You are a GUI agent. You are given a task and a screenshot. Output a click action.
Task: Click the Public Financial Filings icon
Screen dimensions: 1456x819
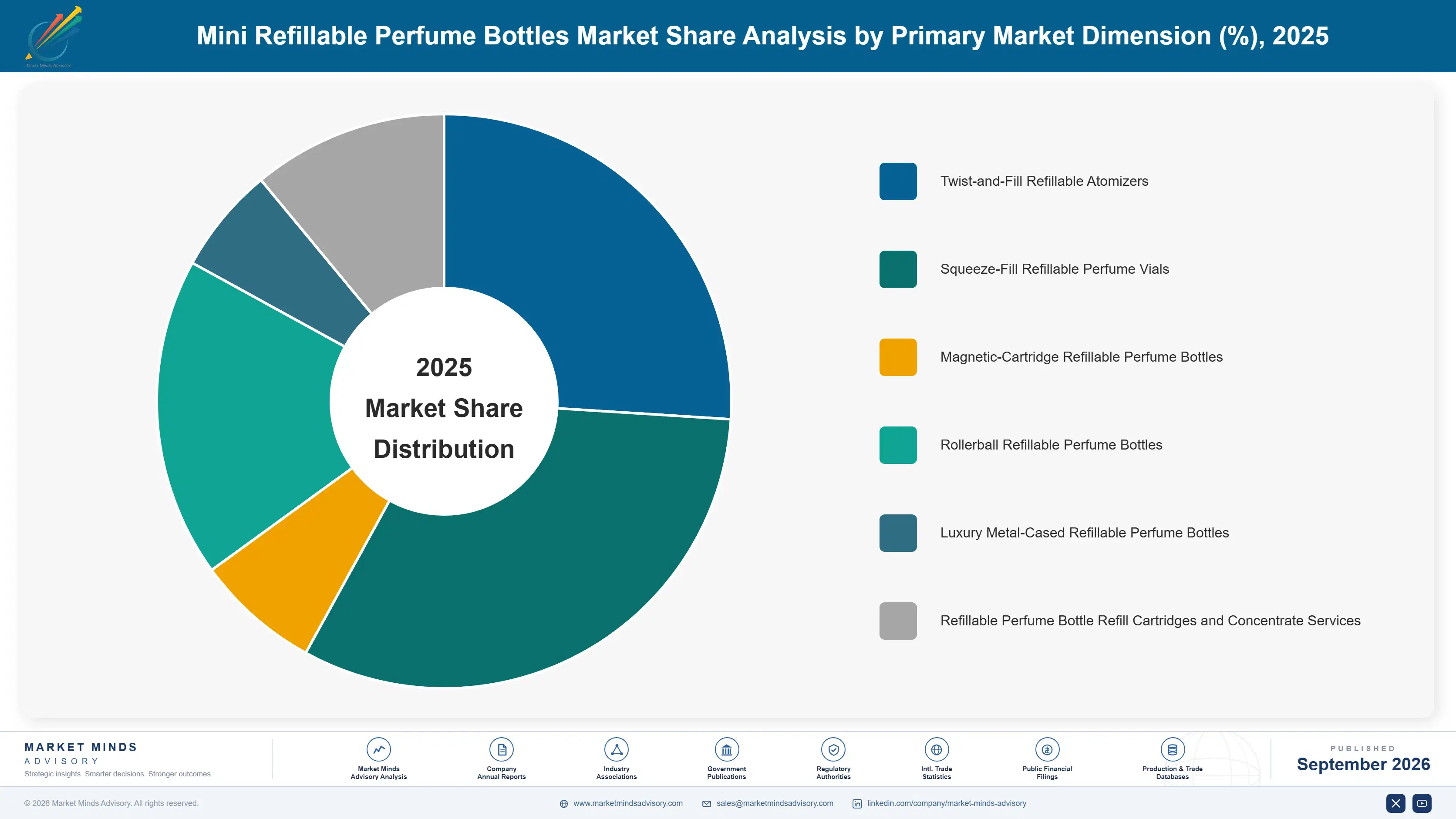(x=1047, y=749)
